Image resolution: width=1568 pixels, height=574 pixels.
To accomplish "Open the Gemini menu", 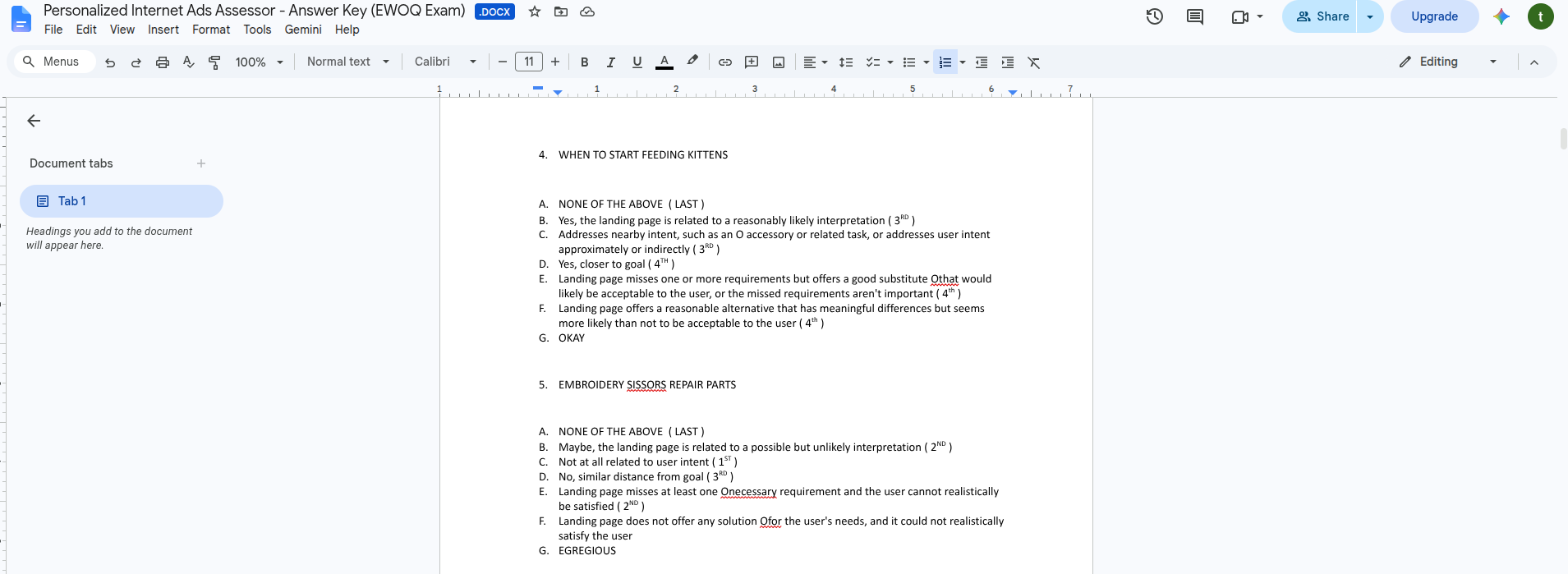I will (303, 30).
